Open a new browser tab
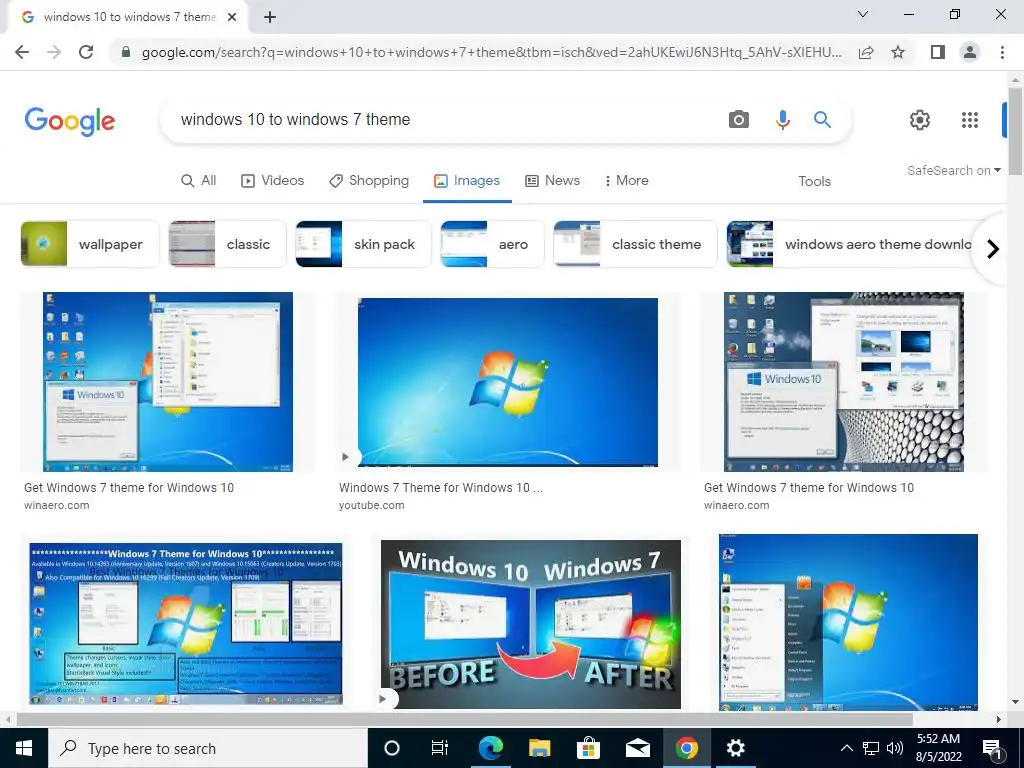The height and width of the screenshot is (768, 1024). click(270, 17)
